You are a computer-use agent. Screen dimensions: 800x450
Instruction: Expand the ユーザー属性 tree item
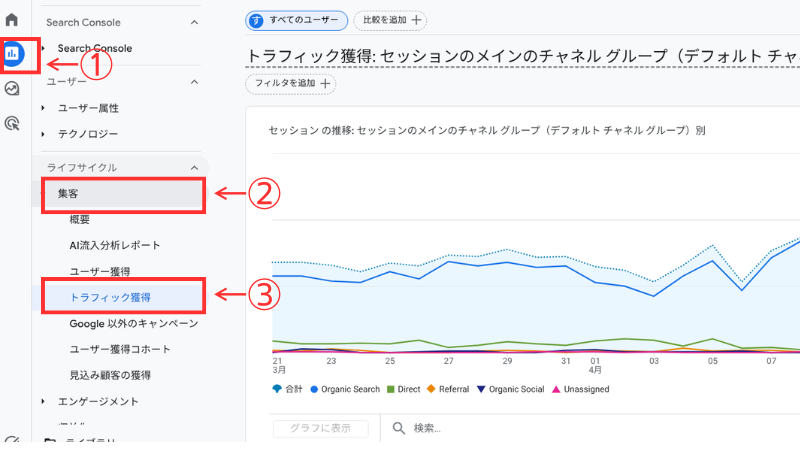tap(43, 107)
